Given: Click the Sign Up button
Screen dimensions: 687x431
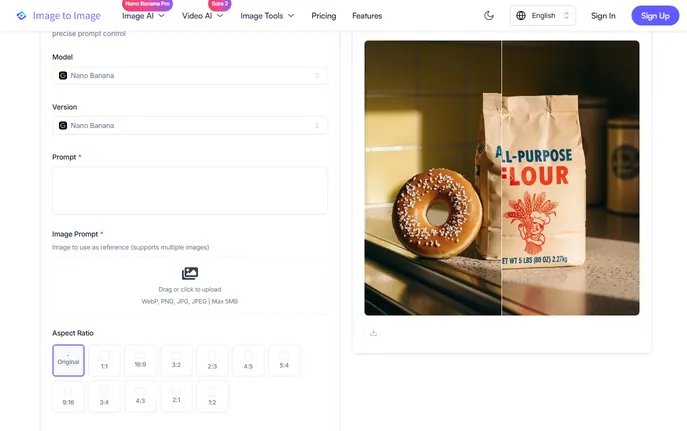Looking at the screenshot, I should coord(655,16).
